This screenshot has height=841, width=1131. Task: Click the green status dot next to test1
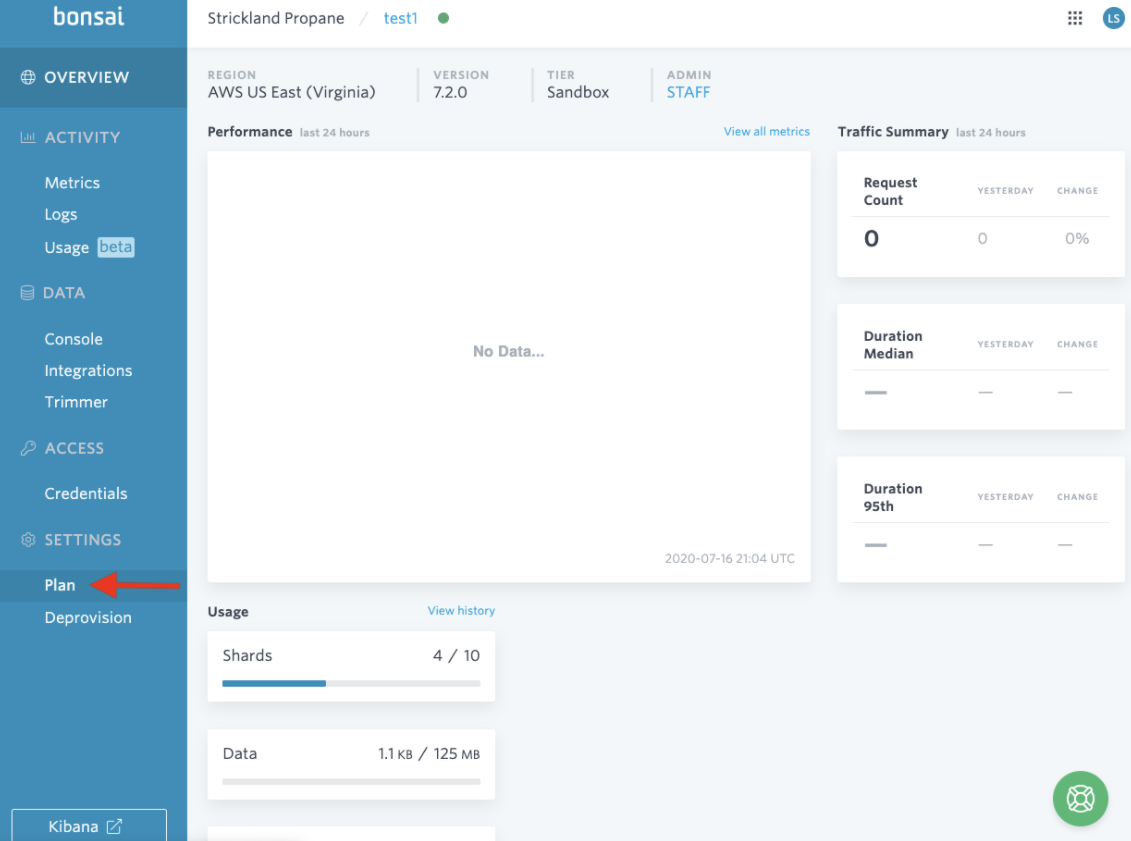click(x=443, y=17)
